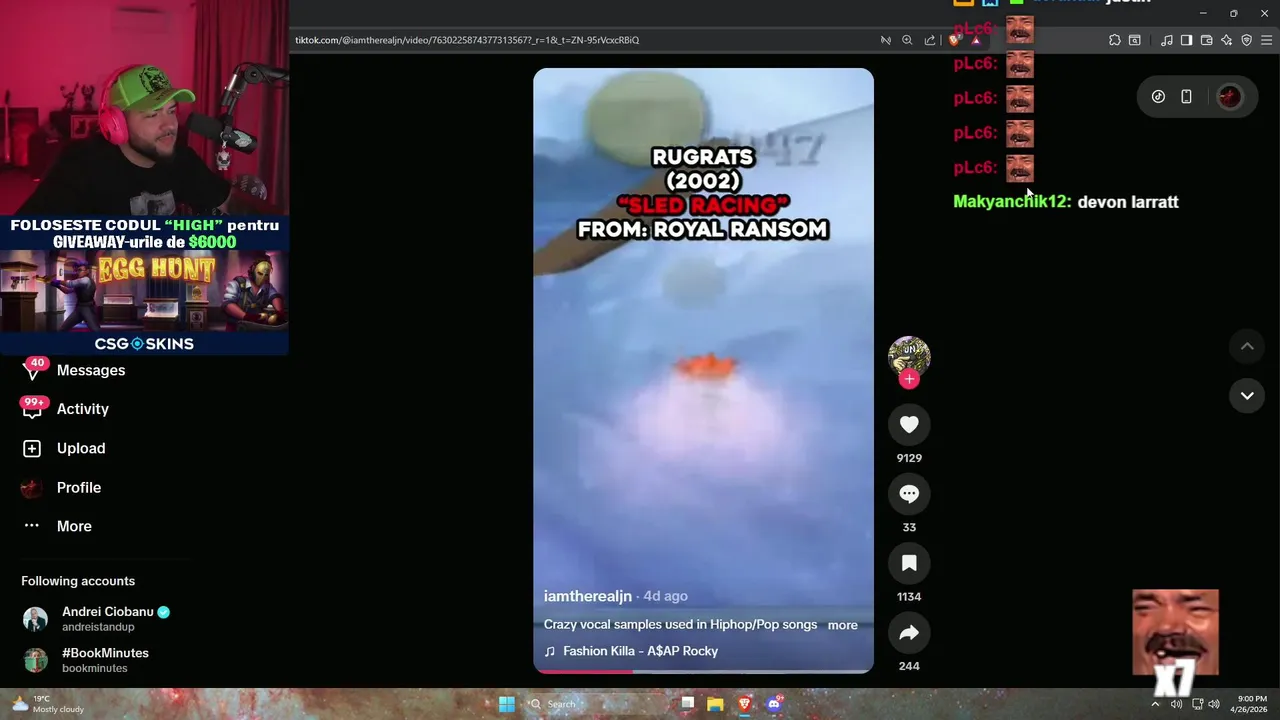Click the 244 shares count

tap(909, 666)
